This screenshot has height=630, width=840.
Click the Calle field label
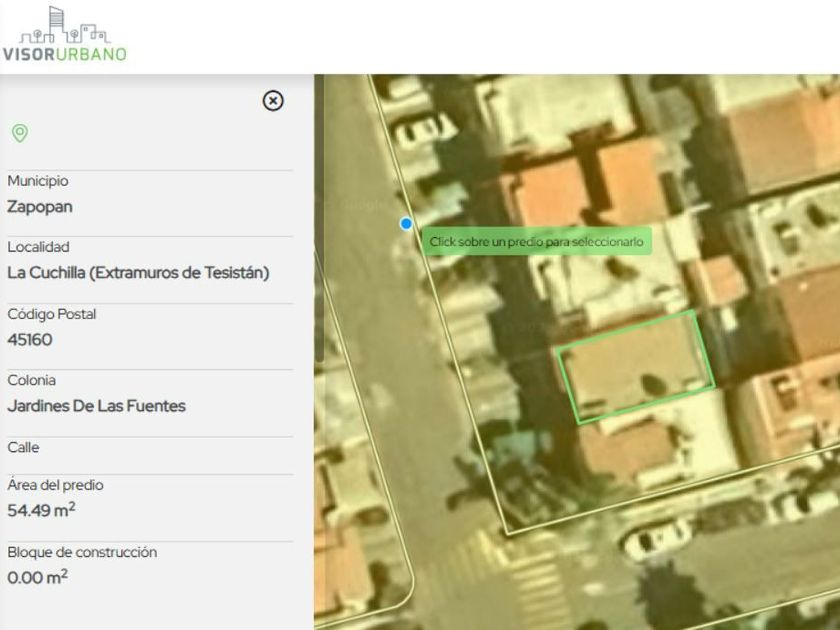(23, 448)
